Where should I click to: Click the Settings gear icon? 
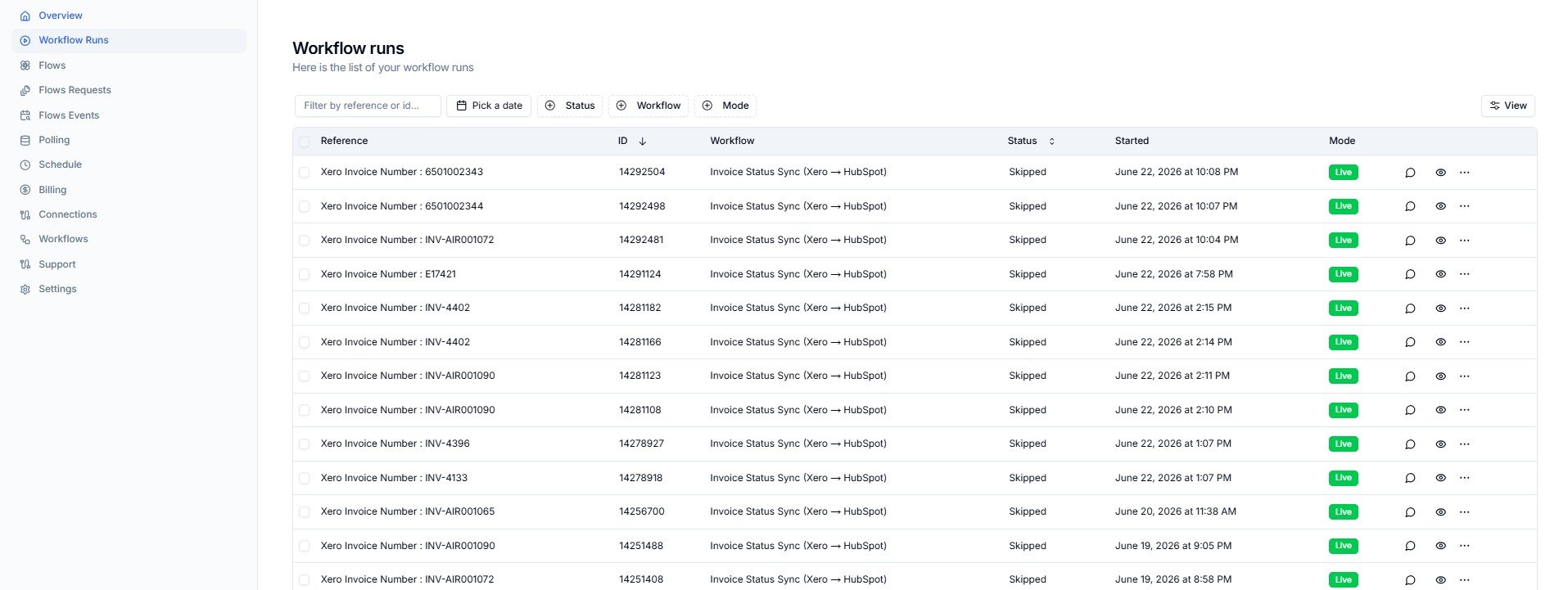tap(25, 289)
